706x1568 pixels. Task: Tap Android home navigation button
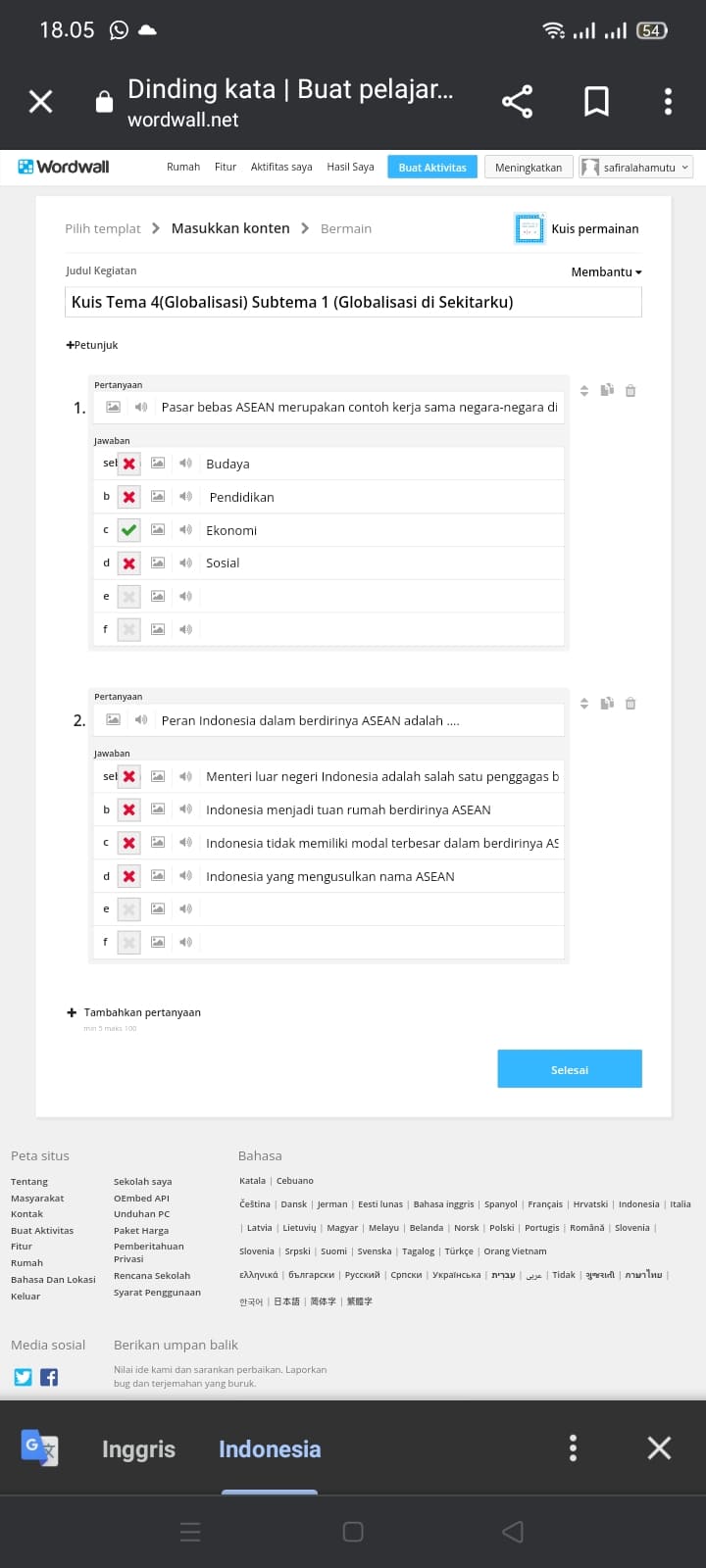(353, 1532)
